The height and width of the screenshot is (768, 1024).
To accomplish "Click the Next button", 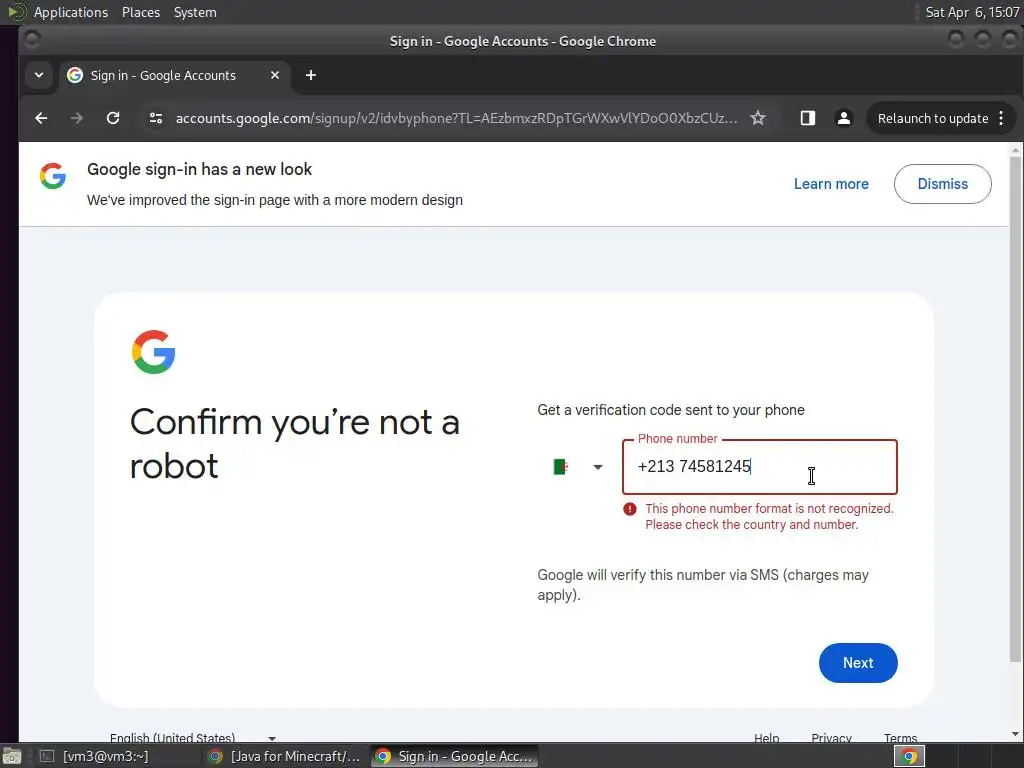I will (858, 663).
